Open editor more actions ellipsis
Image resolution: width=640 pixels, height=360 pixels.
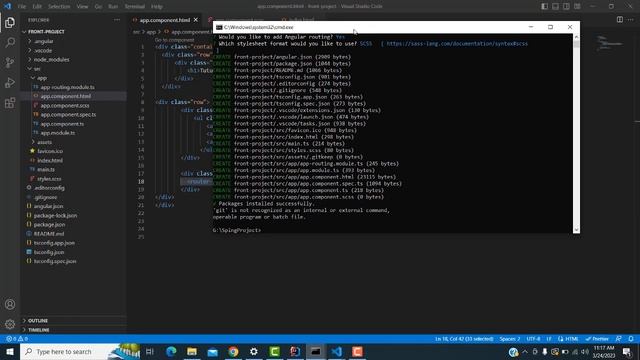pos(631,20)
